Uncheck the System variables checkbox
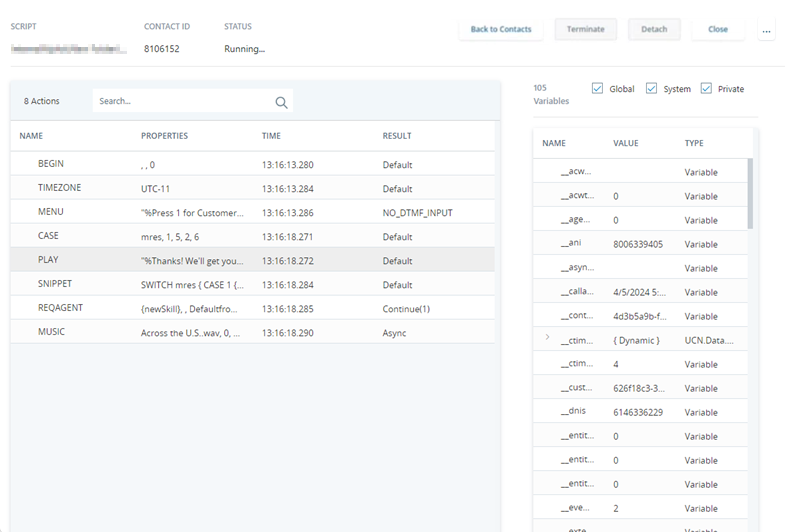The width and height of the screenshot is (795, 532). (x=652, y=88)
